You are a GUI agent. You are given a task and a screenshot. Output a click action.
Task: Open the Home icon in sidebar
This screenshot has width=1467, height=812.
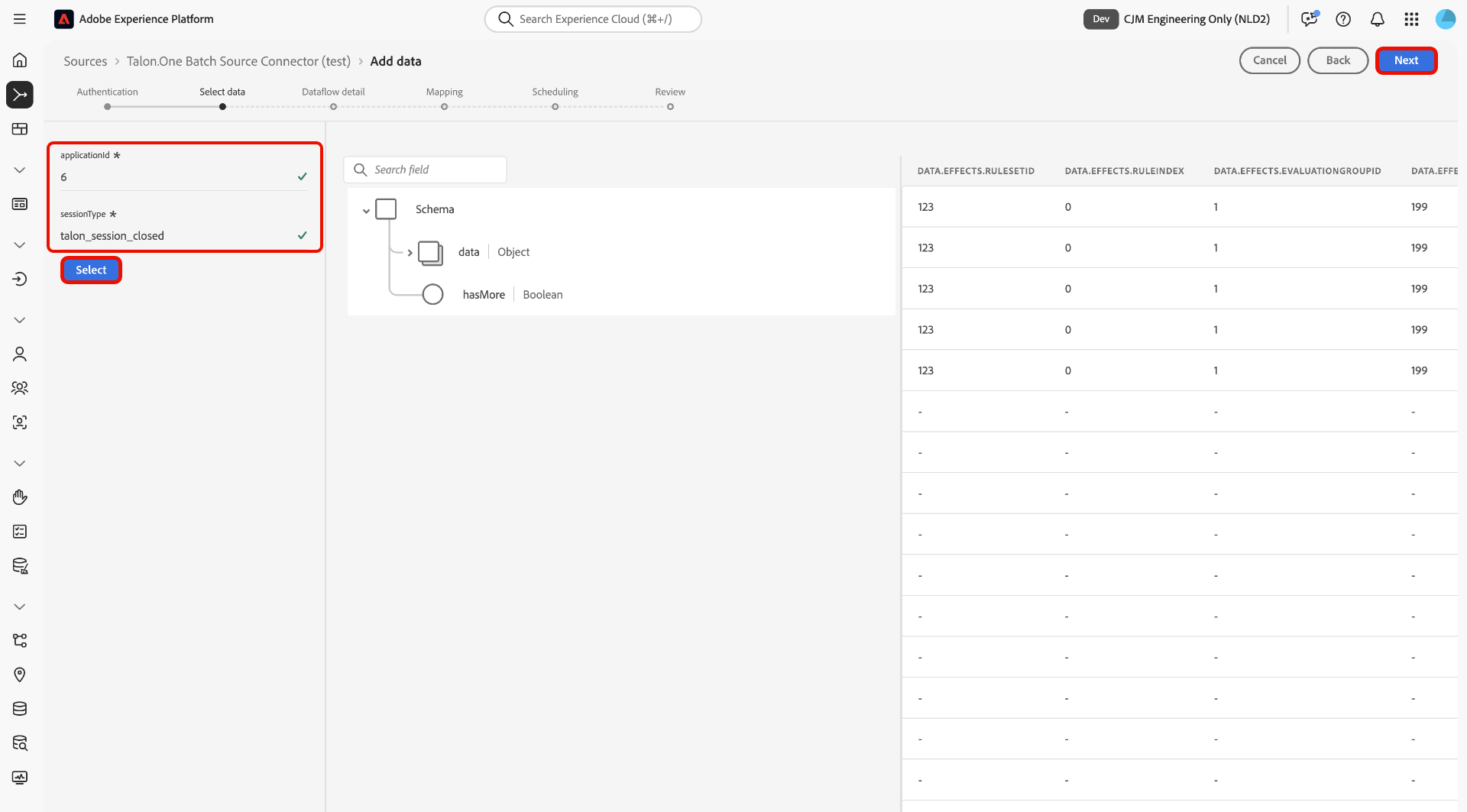click(x=20, y=60)
